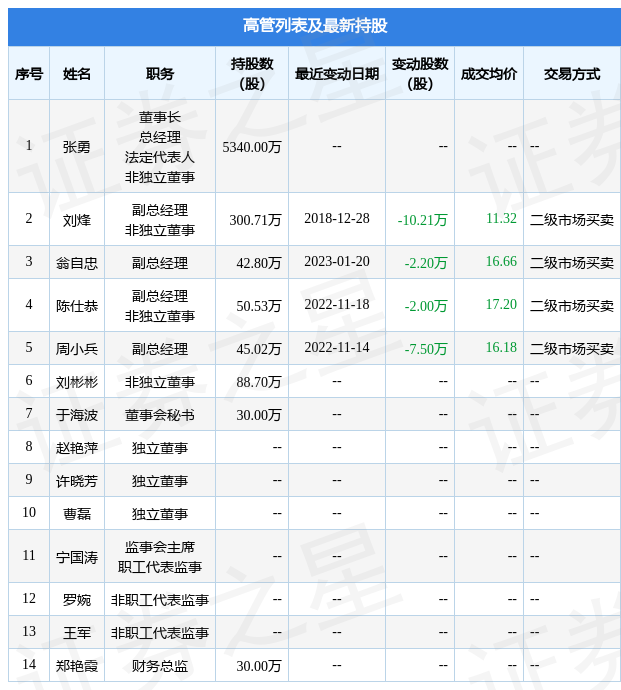Click the change value -7.50万

tap(426, 349)
